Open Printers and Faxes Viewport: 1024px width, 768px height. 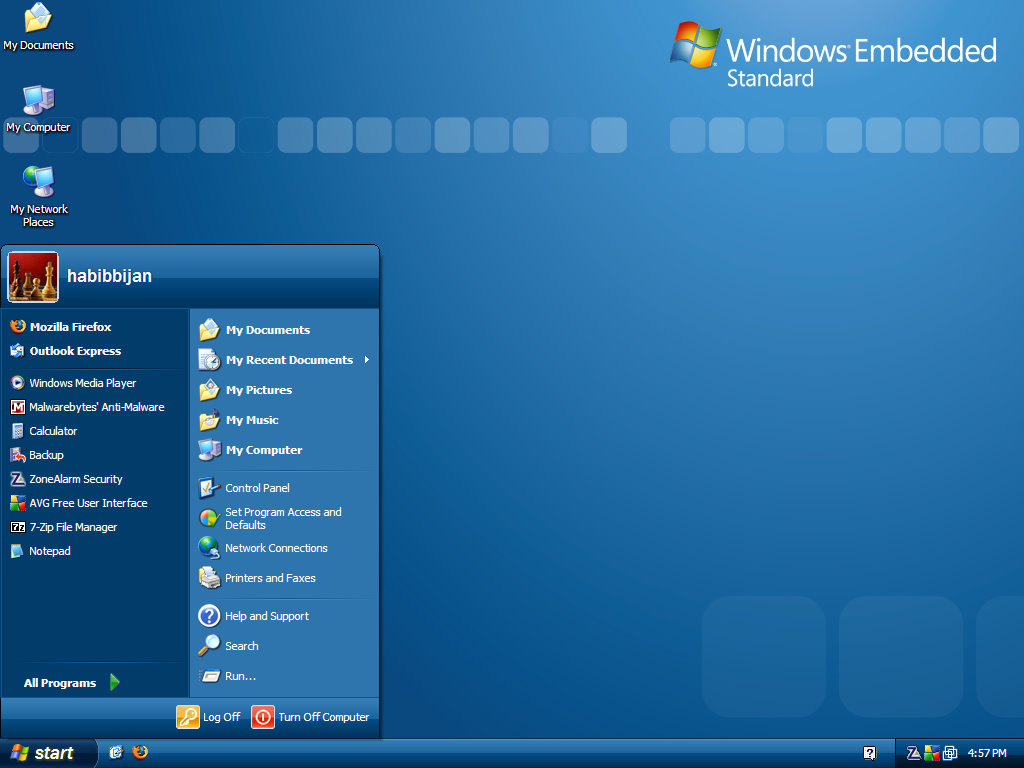coord(285,578)
